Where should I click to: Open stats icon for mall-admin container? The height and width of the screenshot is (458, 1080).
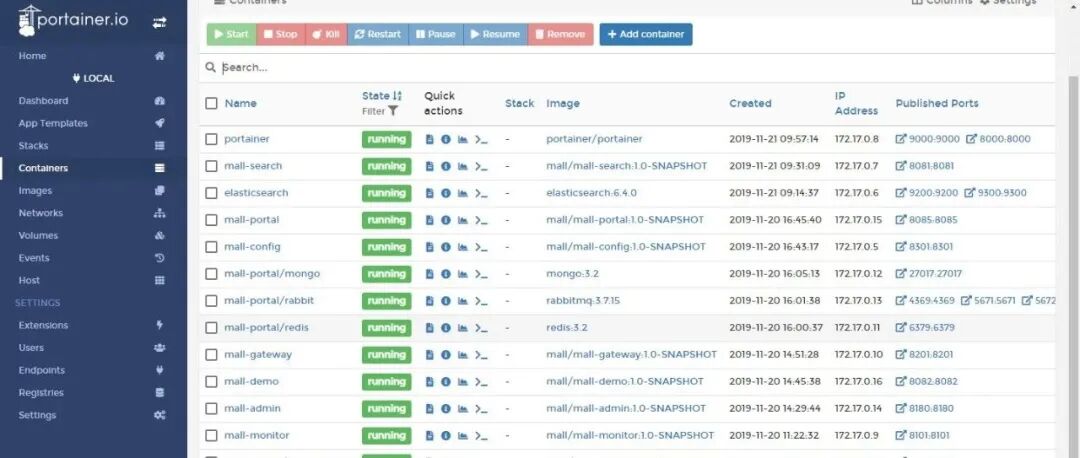(463, 408)
